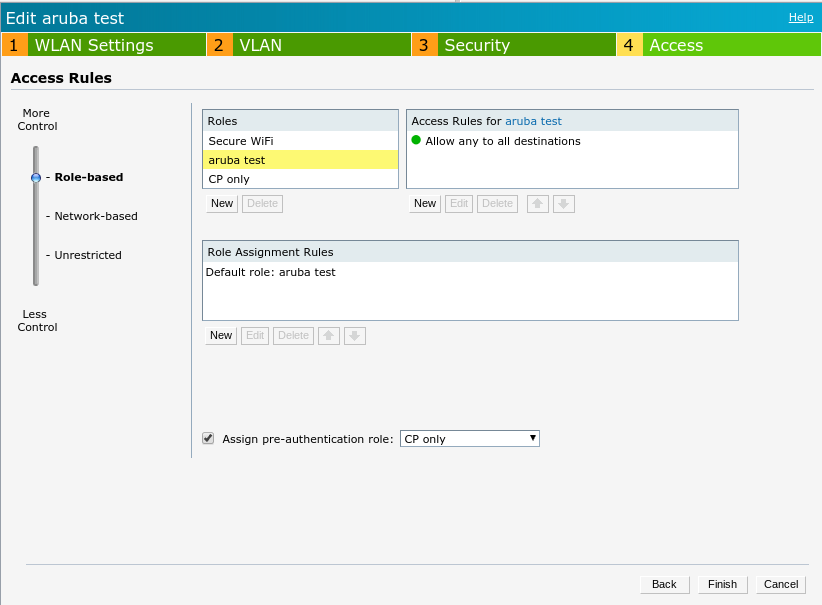Add a new role assignment rule
The height and width of the screenshot is (605, 822).
tap(220, 335)
